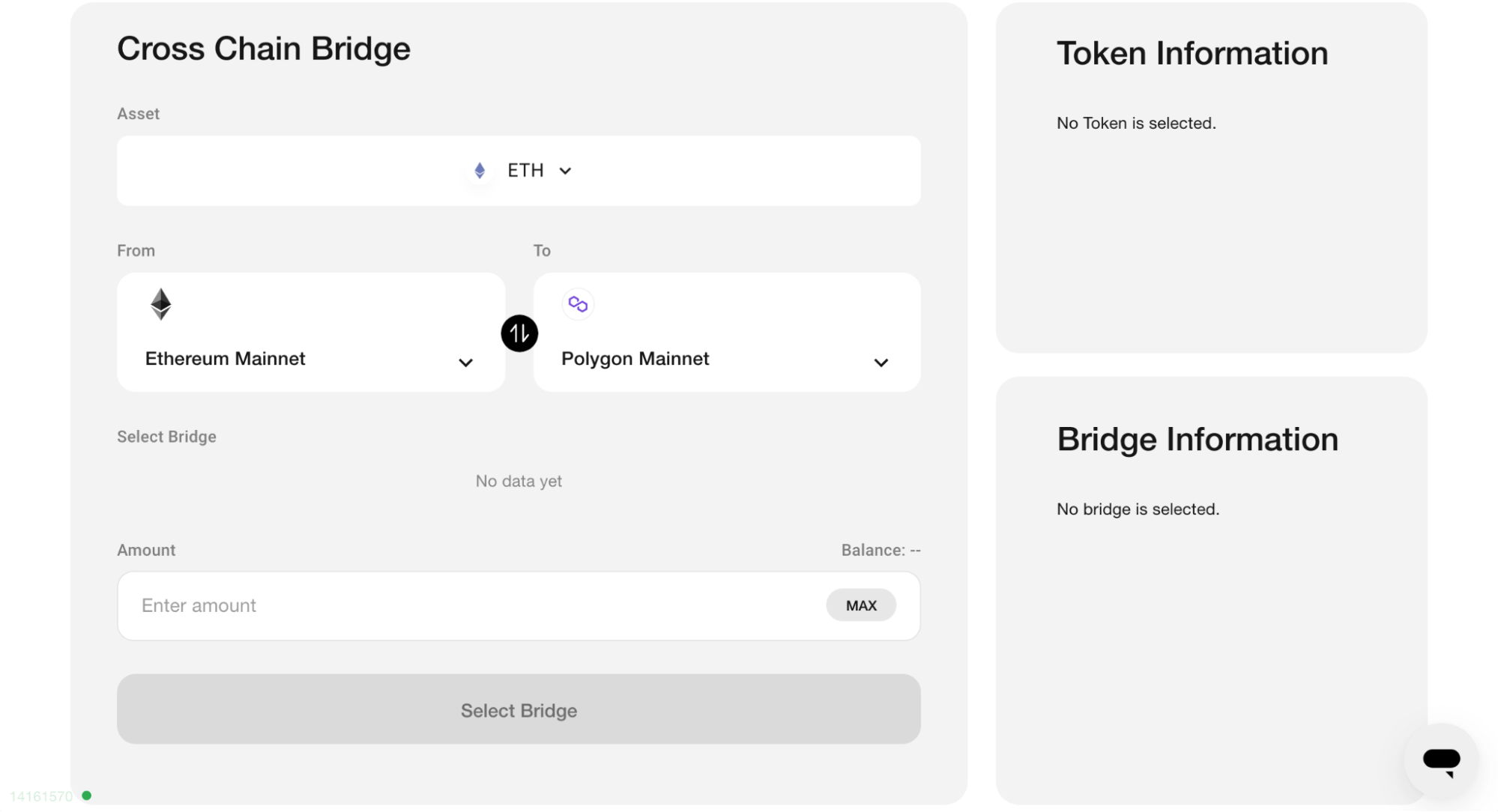
Task: Click the Token Information heading
Action: (x=1192, y=54)
